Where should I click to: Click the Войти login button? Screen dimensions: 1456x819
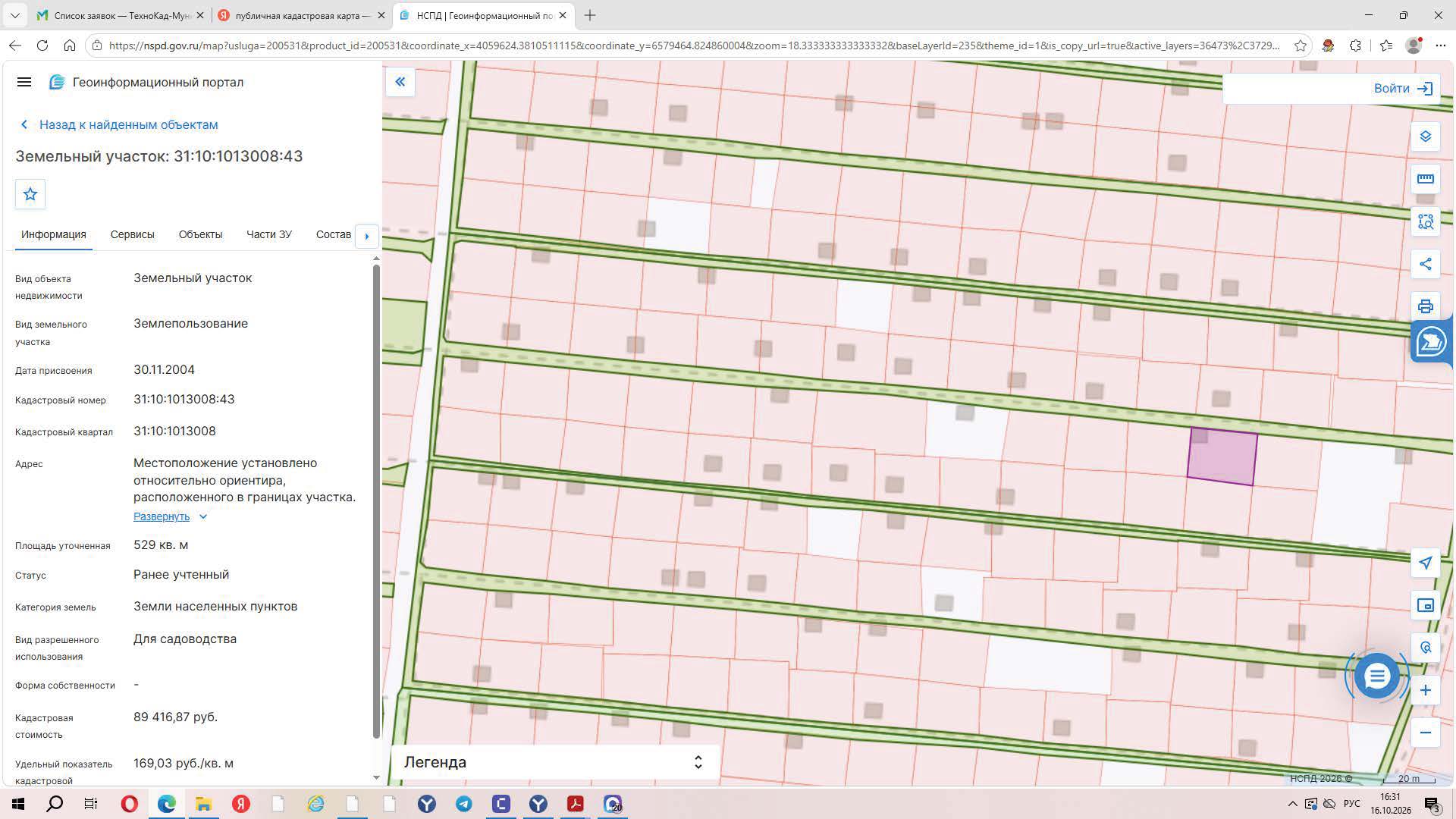tap(1403, 89)
